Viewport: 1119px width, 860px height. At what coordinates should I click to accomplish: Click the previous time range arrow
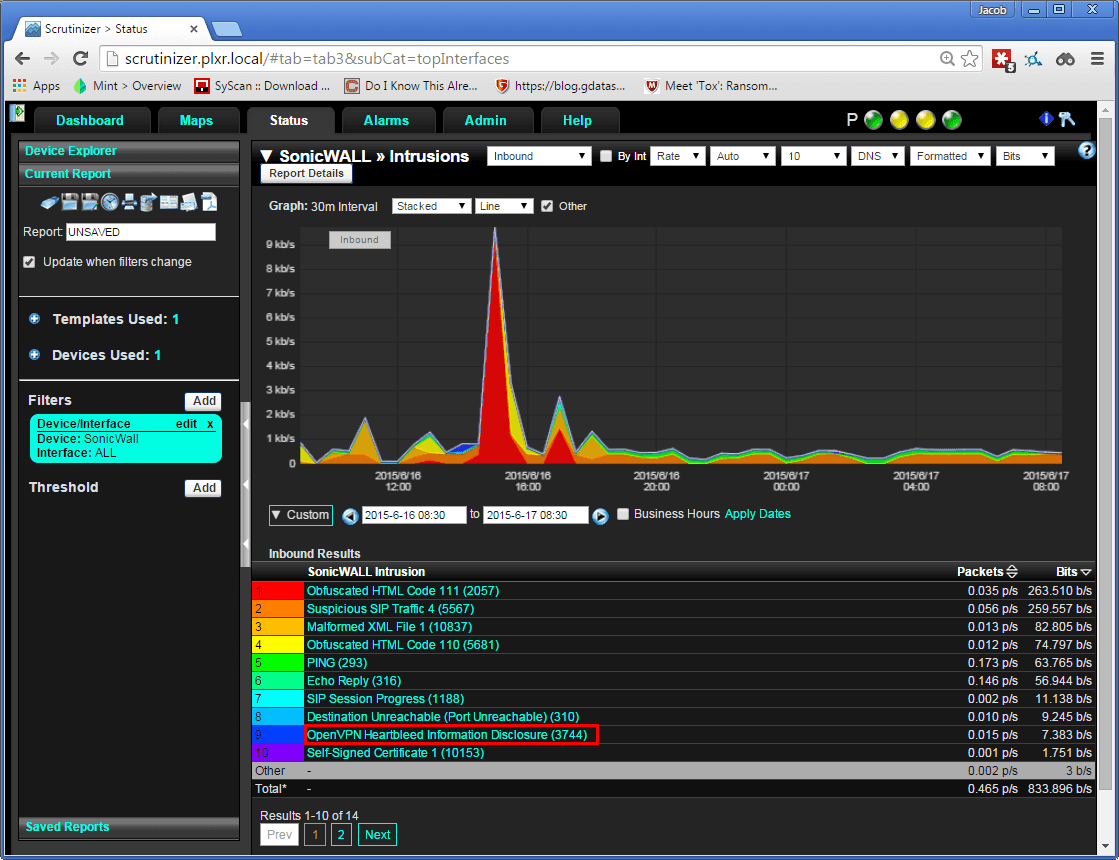350,516
